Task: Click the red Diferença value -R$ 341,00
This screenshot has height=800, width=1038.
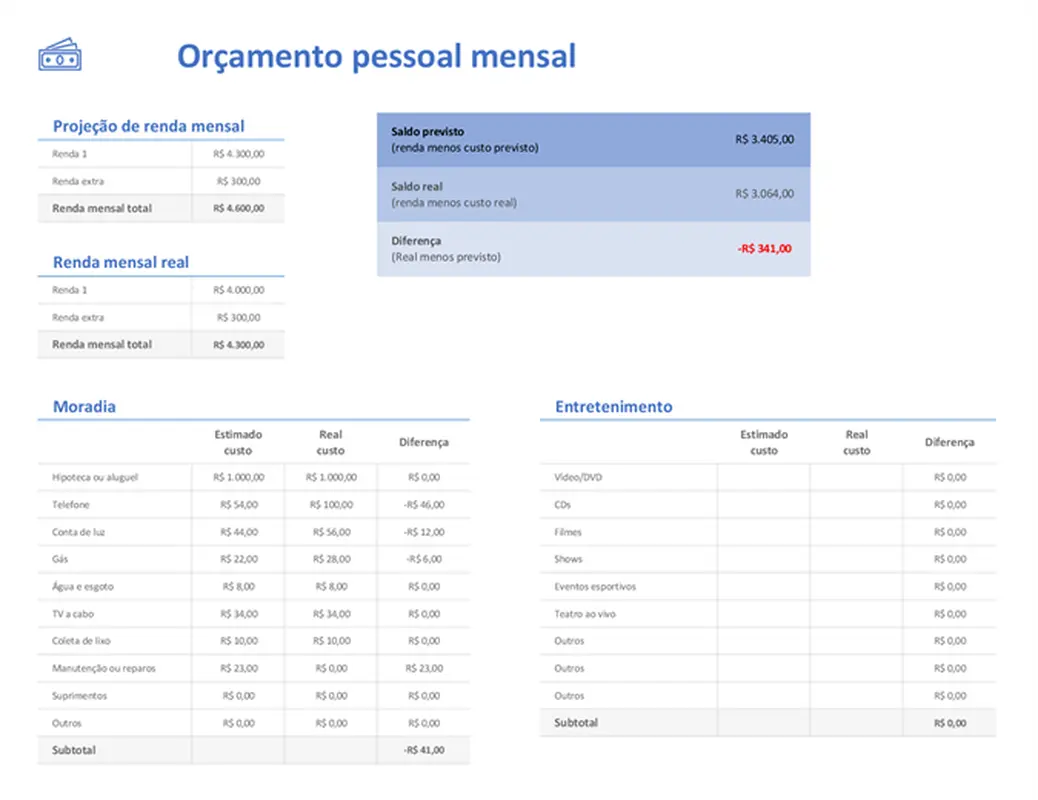Action: pyautogui.click(x=763, y=249)
